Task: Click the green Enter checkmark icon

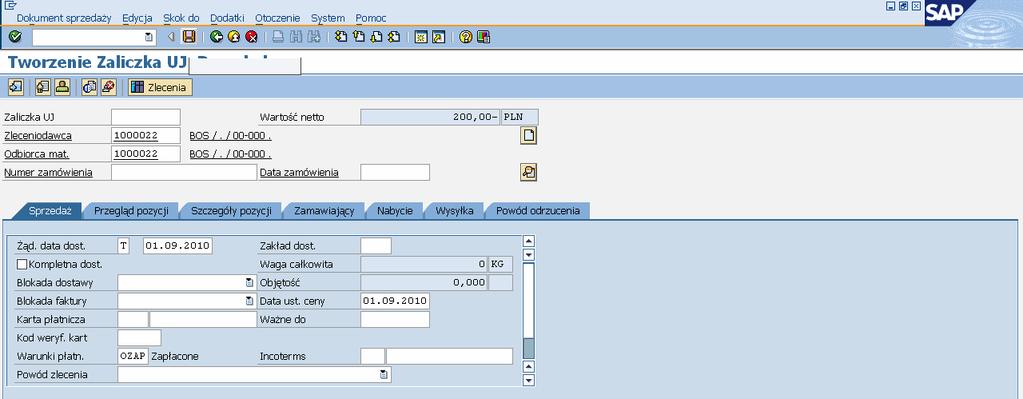Action: click(x=16, y=37)
